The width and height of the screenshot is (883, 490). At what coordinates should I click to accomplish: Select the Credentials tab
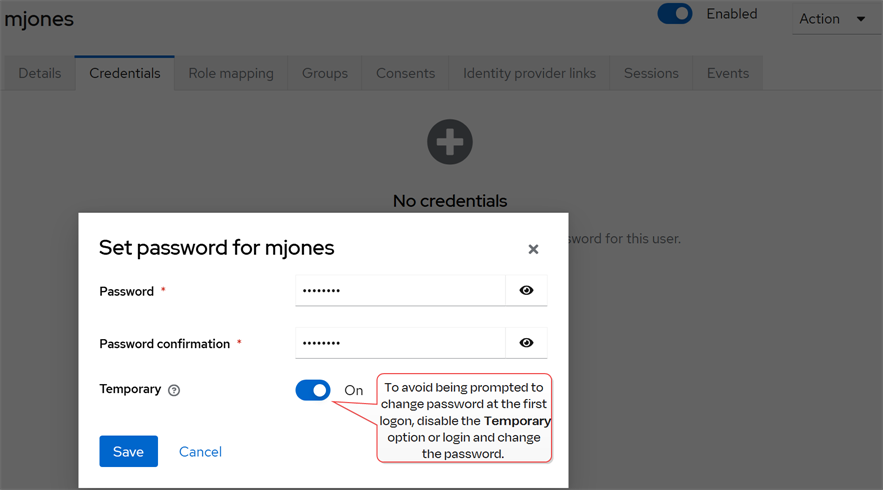[x=125, y=73]
